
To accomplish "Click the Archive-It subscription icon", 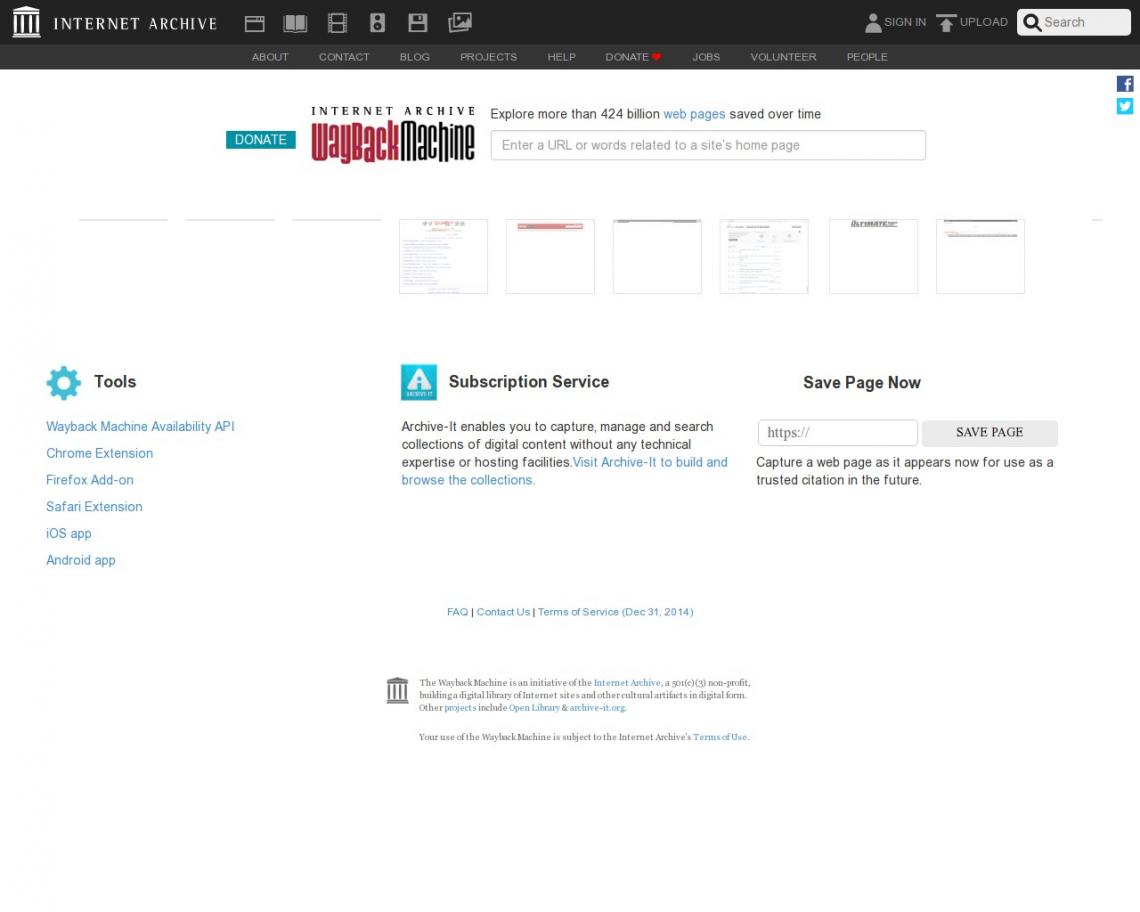I will 419,383.
